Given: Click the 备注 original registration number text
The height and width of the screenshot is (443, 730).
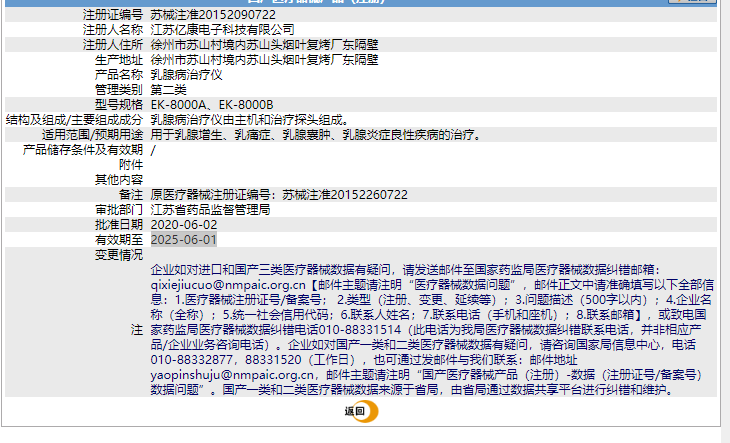Looking at the screenshot, I should pyautogui.click(x=279, y=194).
